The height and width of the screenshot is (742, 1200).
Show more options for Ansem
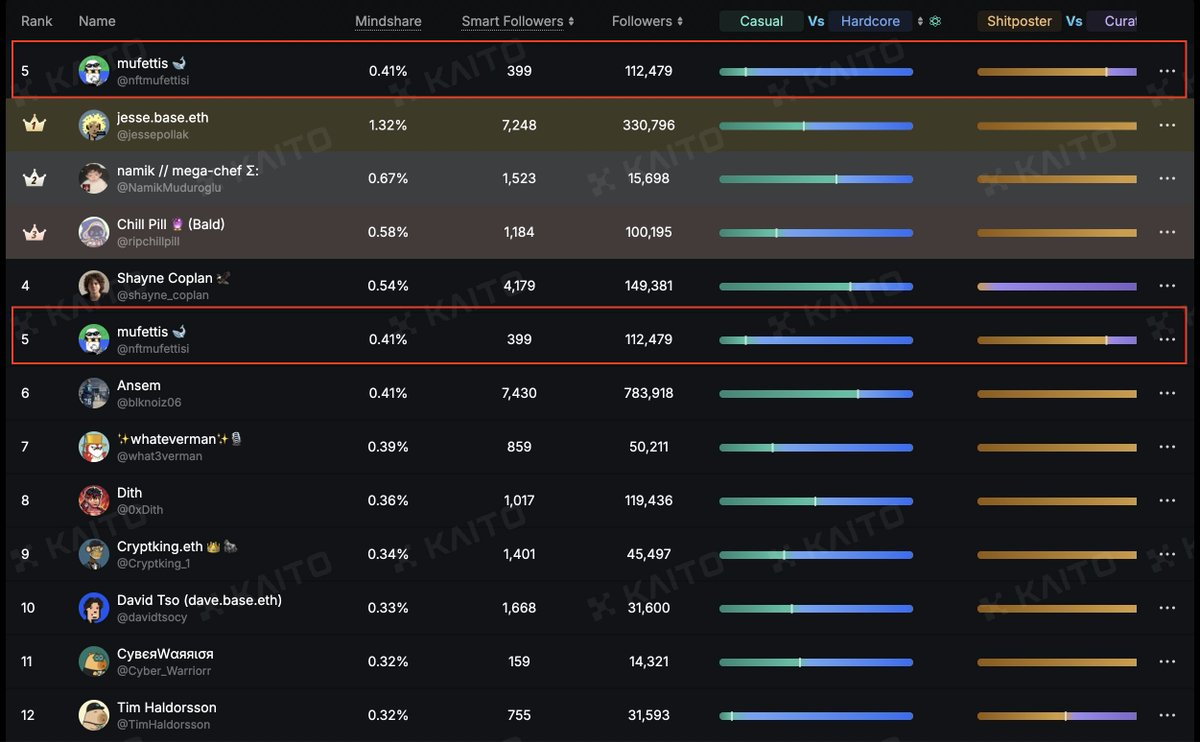click(1167, 393)
